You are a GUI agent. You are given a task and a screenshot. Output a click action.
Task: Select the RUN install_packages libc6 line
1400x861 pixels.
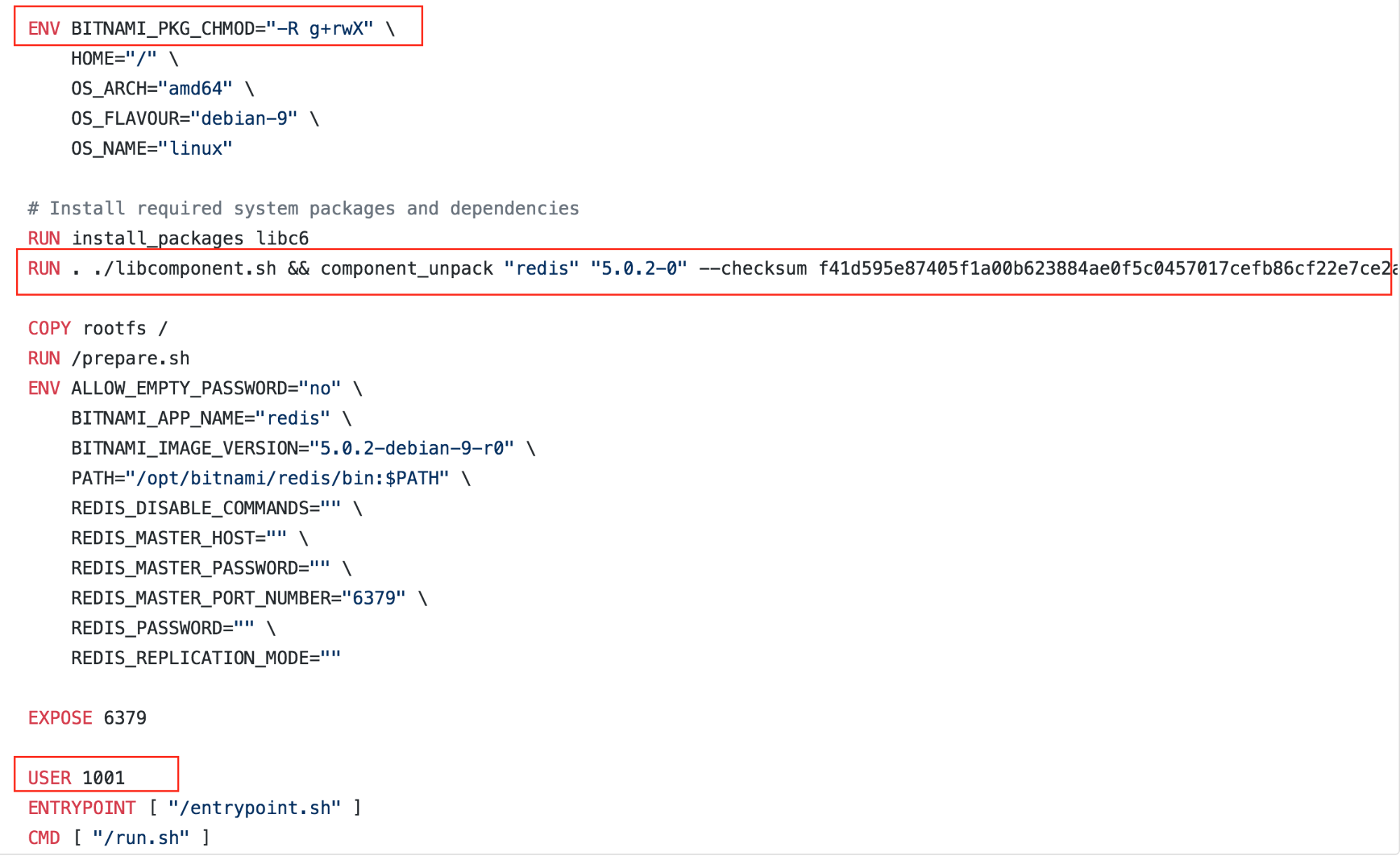(168, 239)
